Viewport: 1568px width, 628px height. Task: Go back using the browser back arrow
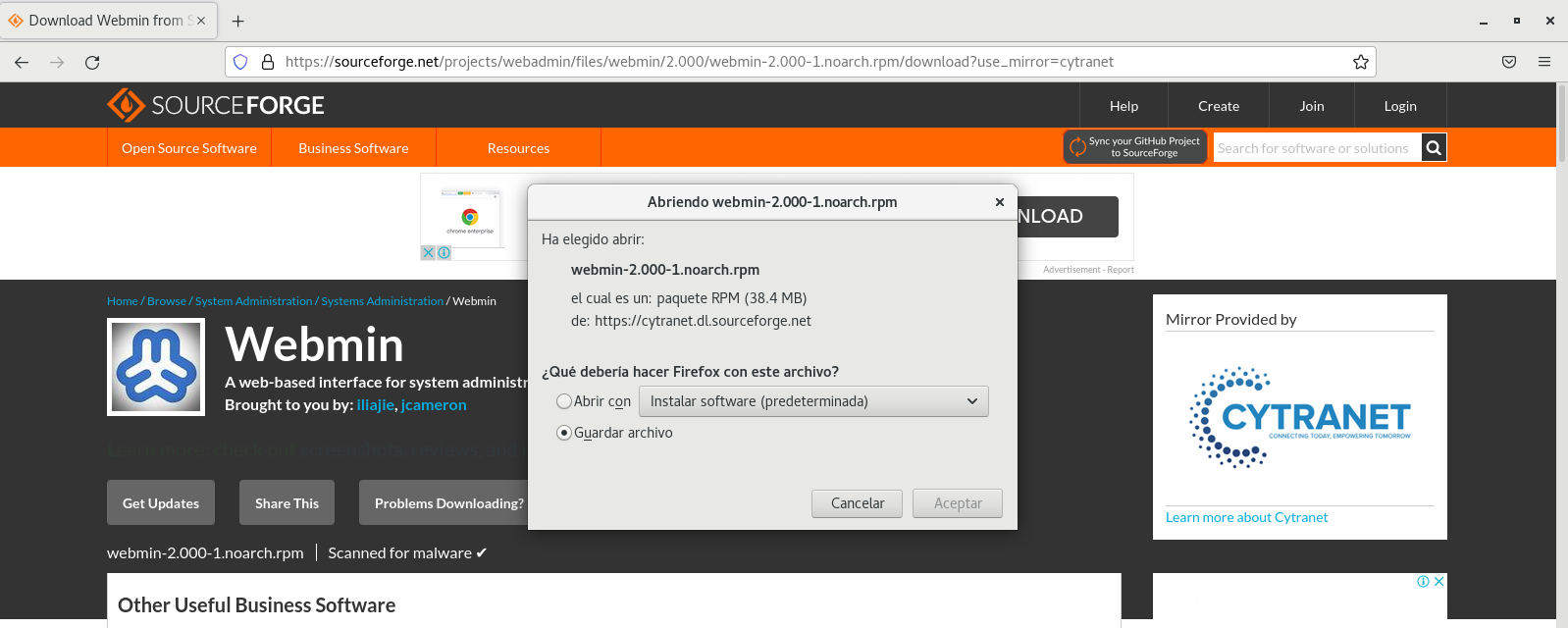click(x=22, y=62)
